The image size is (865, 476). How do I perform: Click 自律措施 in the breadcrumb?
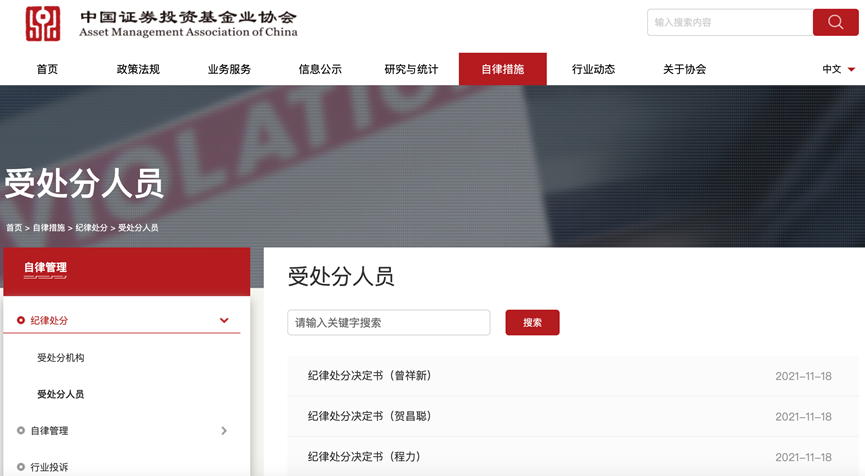49,228
